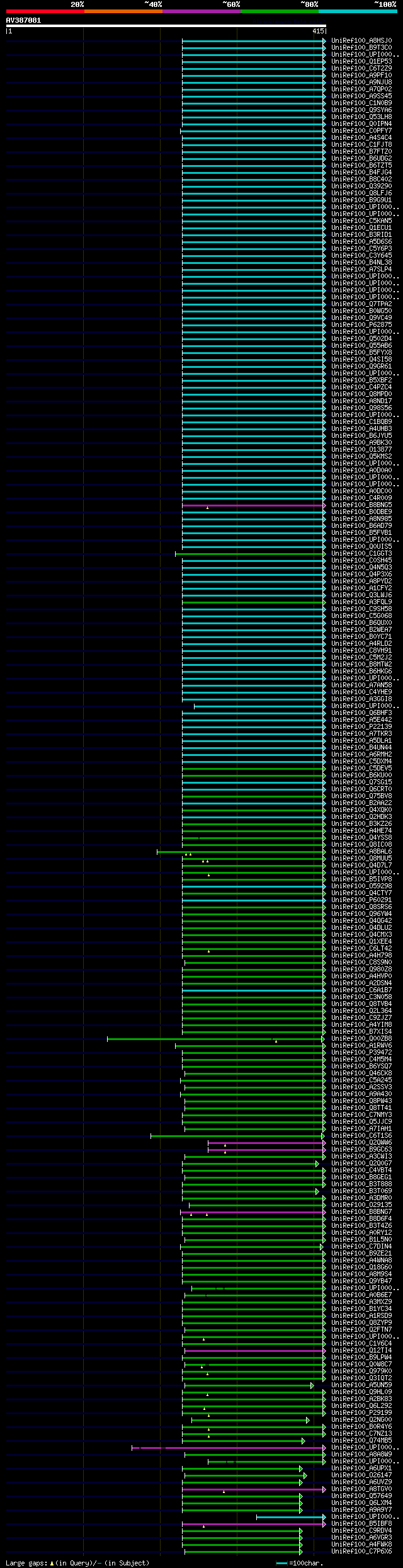Click the UniRef100_B6UDG2 label
403x1568 pixels.
click(x=361, y=159)
